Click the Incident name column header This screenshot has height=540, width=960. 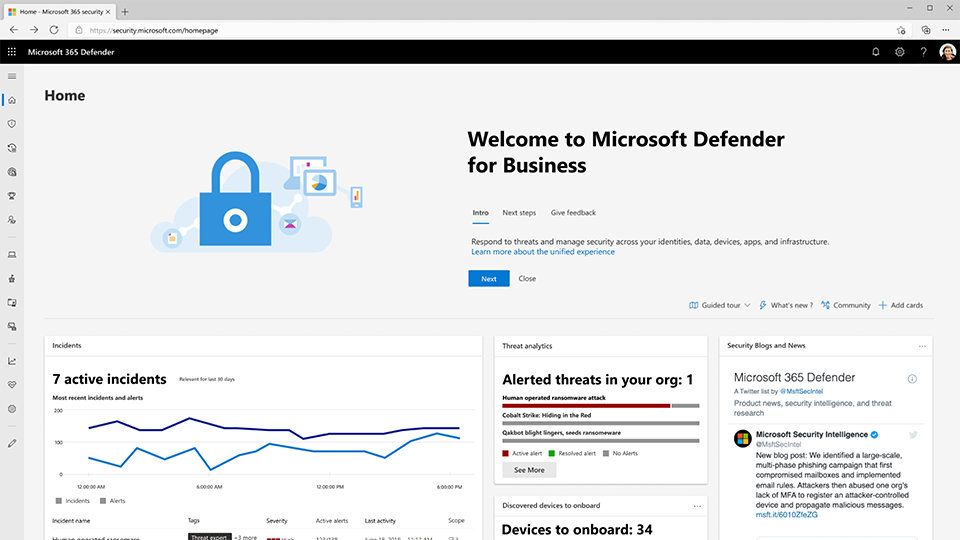pyautogui.click(x=71, y=521)
